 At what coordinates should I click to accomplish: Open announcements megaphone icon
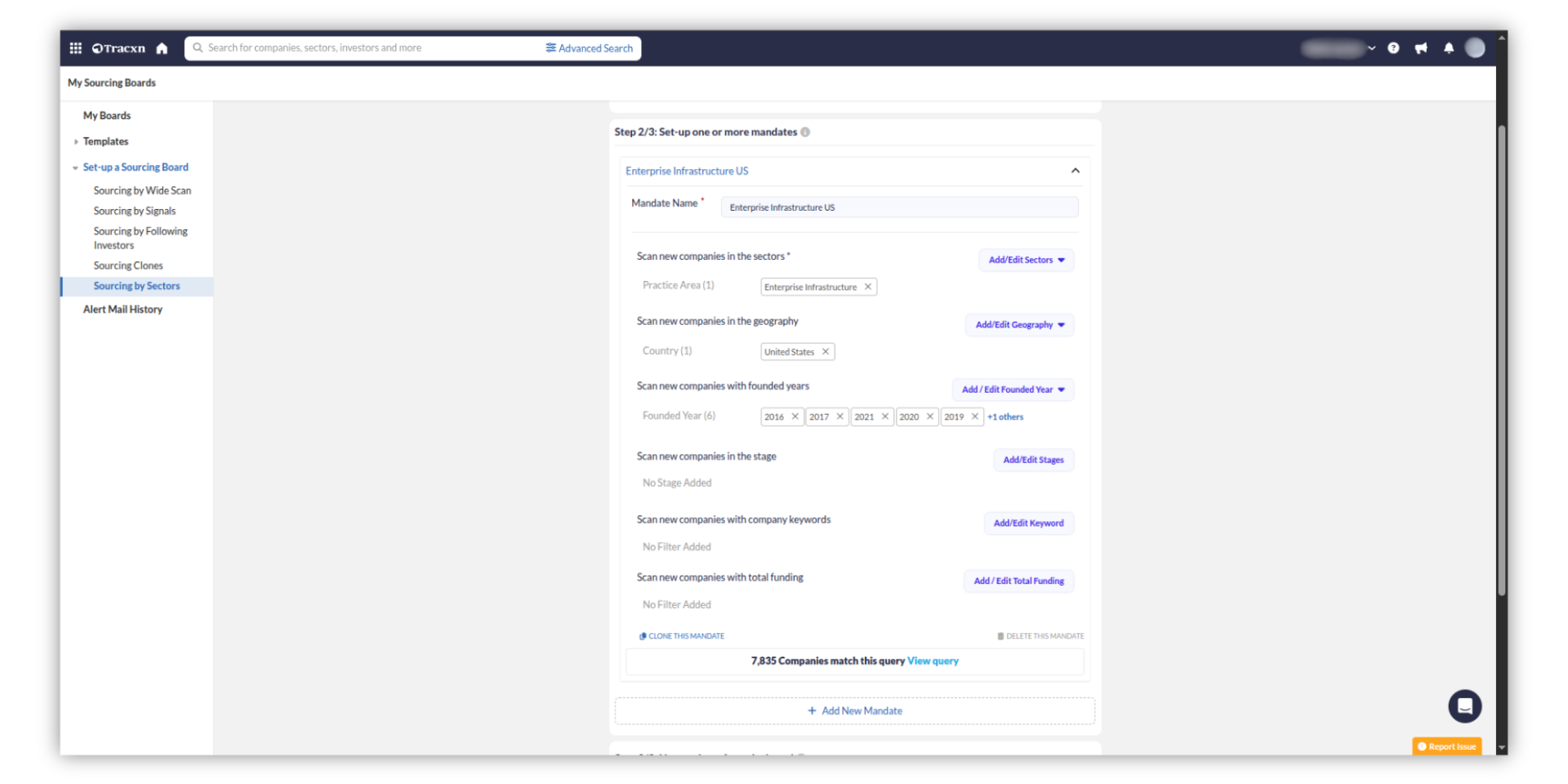(1421, 48)
